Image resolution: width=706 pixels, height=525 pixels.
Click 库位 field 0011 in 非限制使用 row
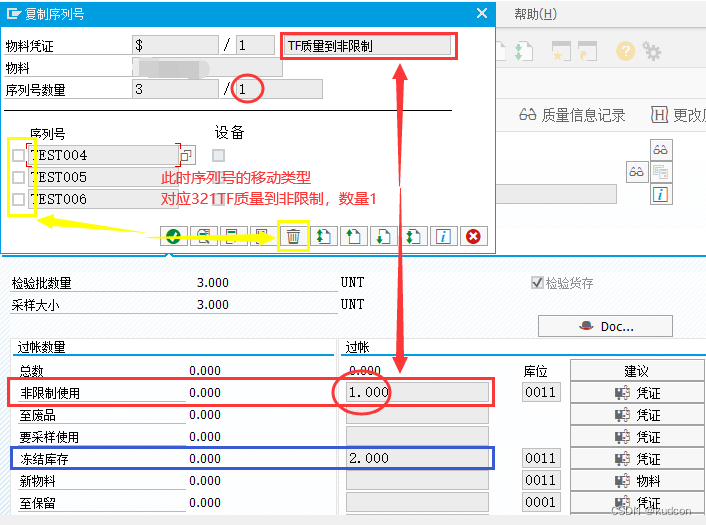(x=541, y=392)
